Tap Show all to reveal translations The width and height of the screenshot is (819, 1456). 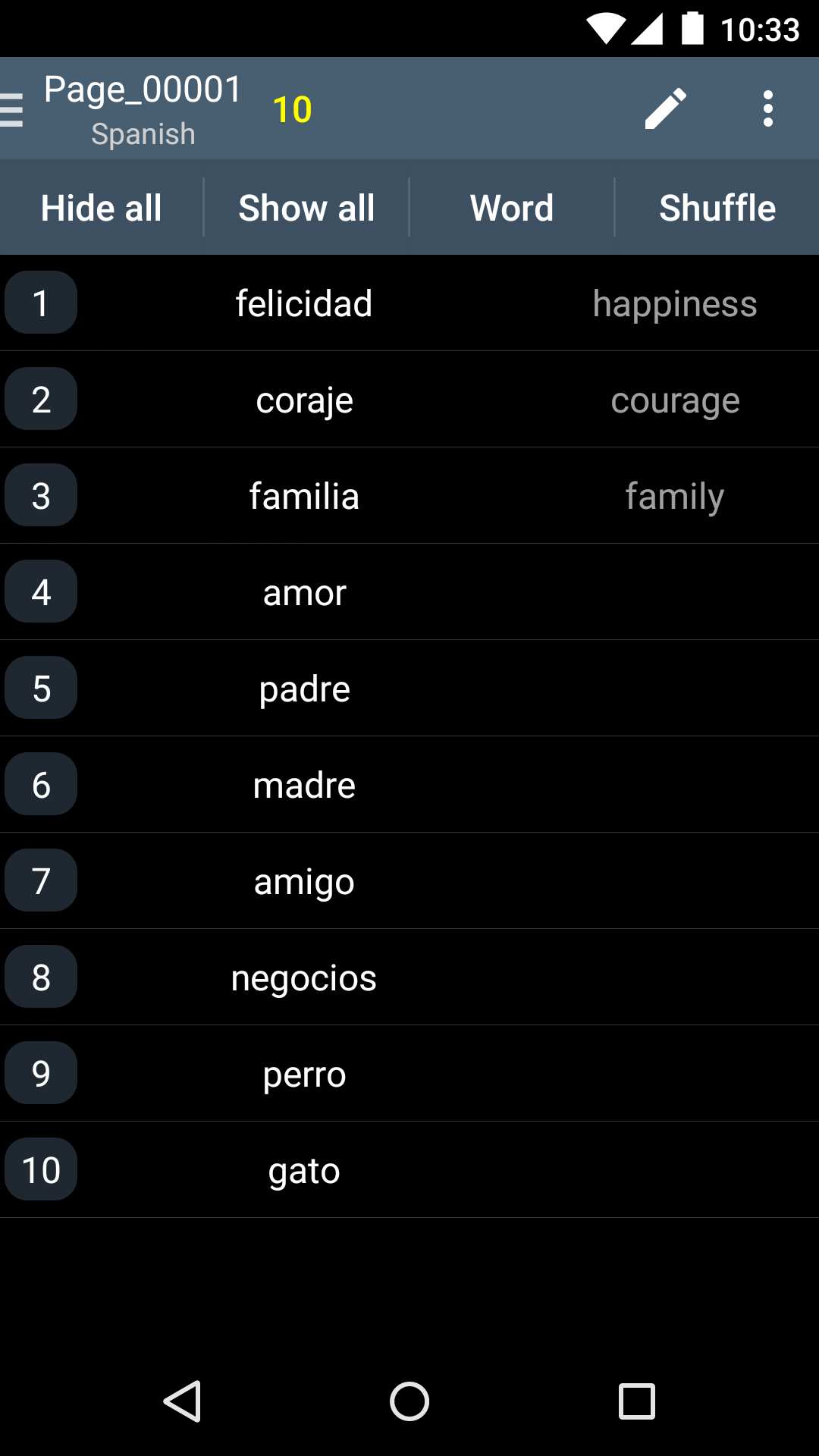306,208
